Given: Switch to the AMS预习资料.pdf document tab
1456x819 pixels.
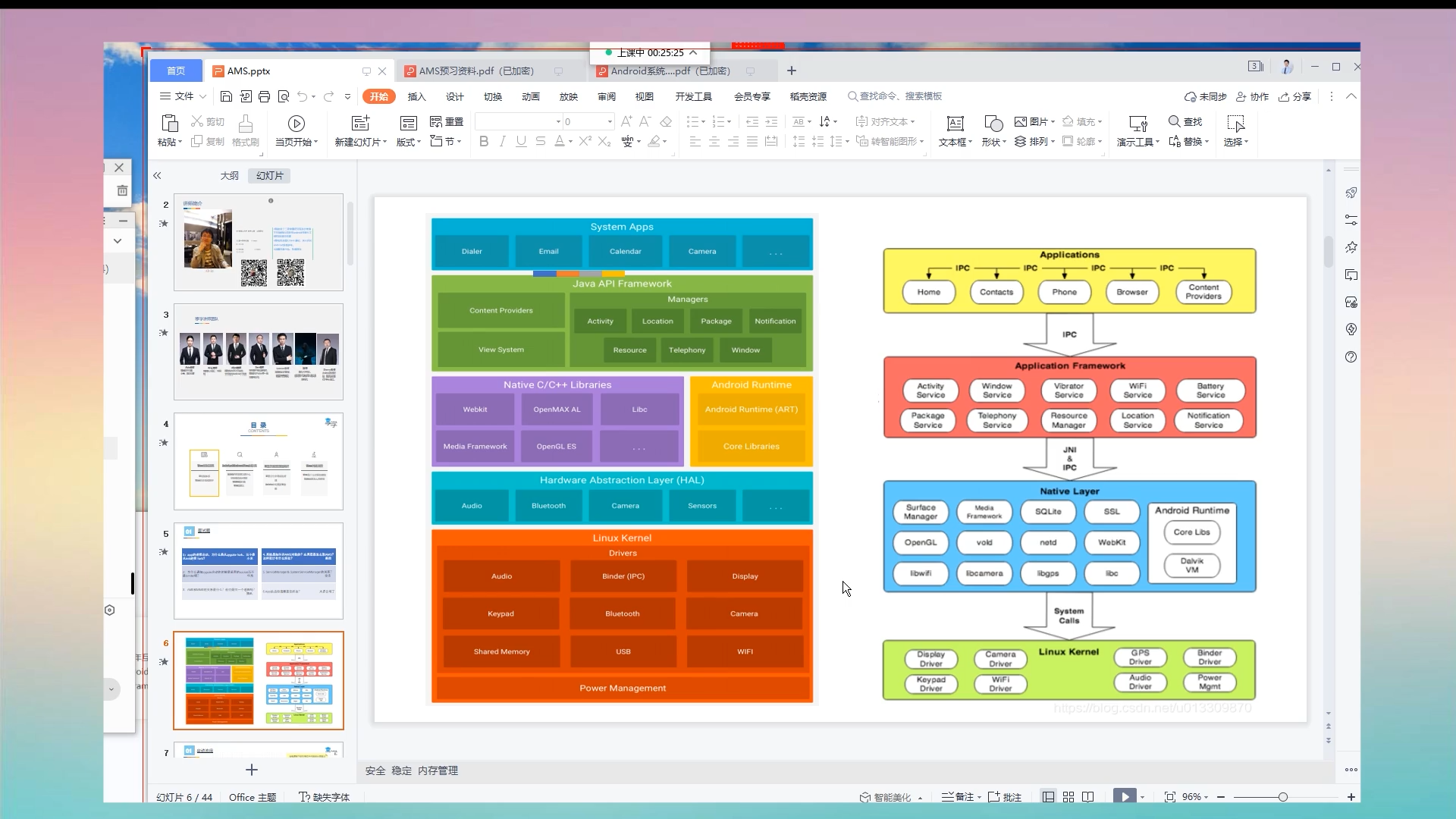Looking at the screenshot, I should click(476, 71).
